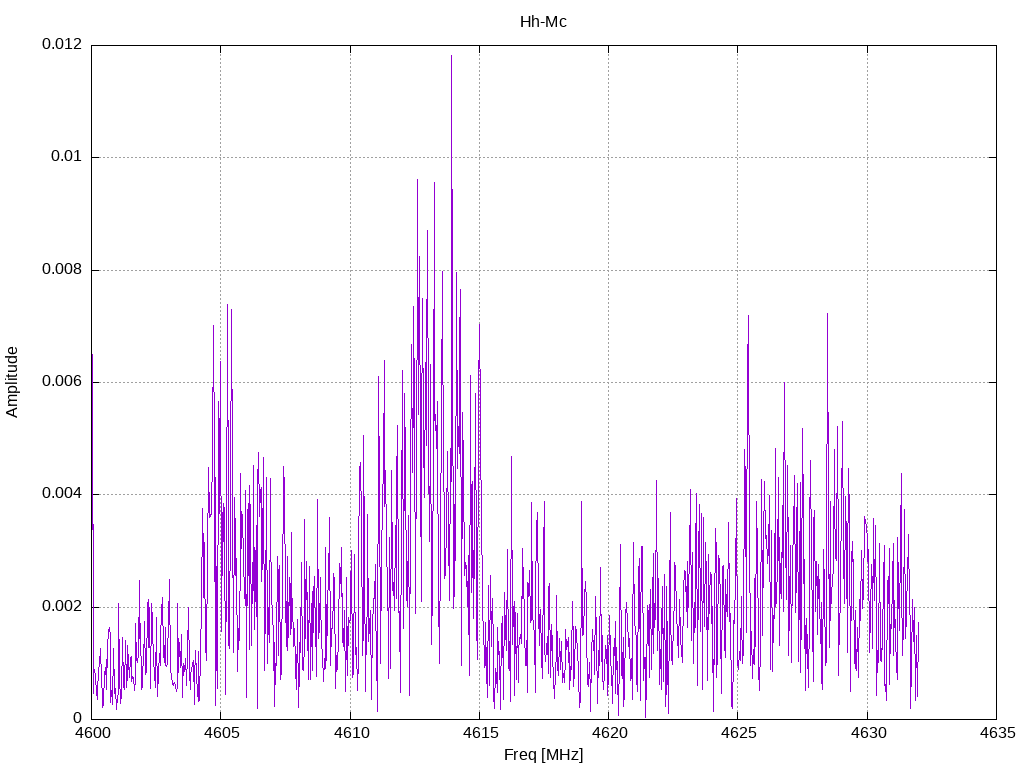This screenshot has height=768, width=1024.
Task: Click the 4600 x-axis tick label
Action: tap(93, 733)
